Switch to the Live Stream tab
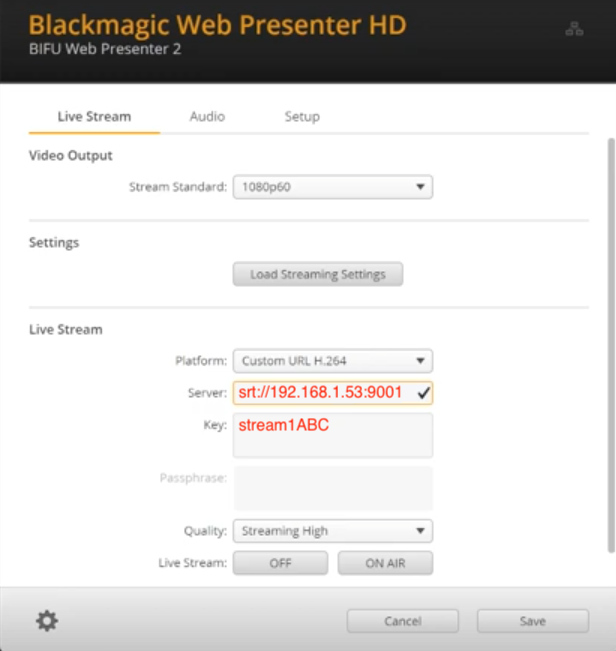The height and width of the screenshot is (651, 616). pyautogui.click(x=94, y=117)
